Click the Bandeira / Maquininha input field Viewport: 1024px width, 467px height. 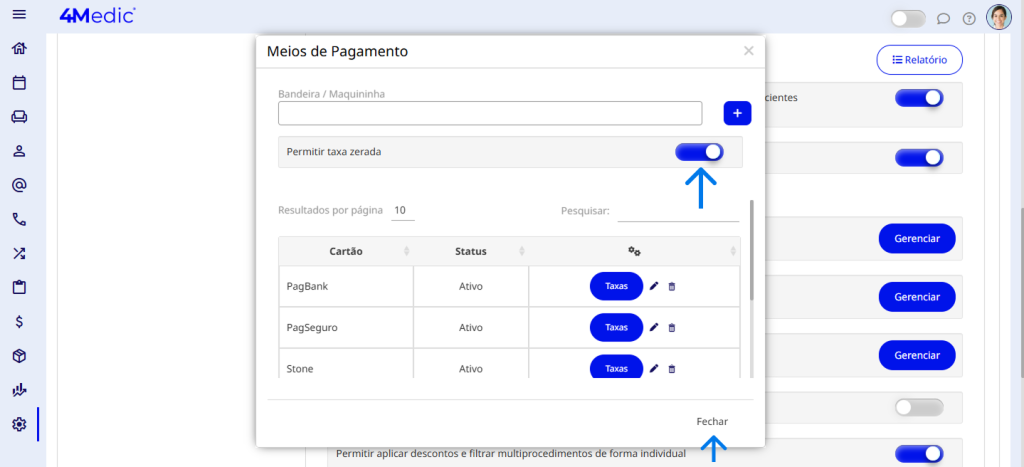point(490,113)
